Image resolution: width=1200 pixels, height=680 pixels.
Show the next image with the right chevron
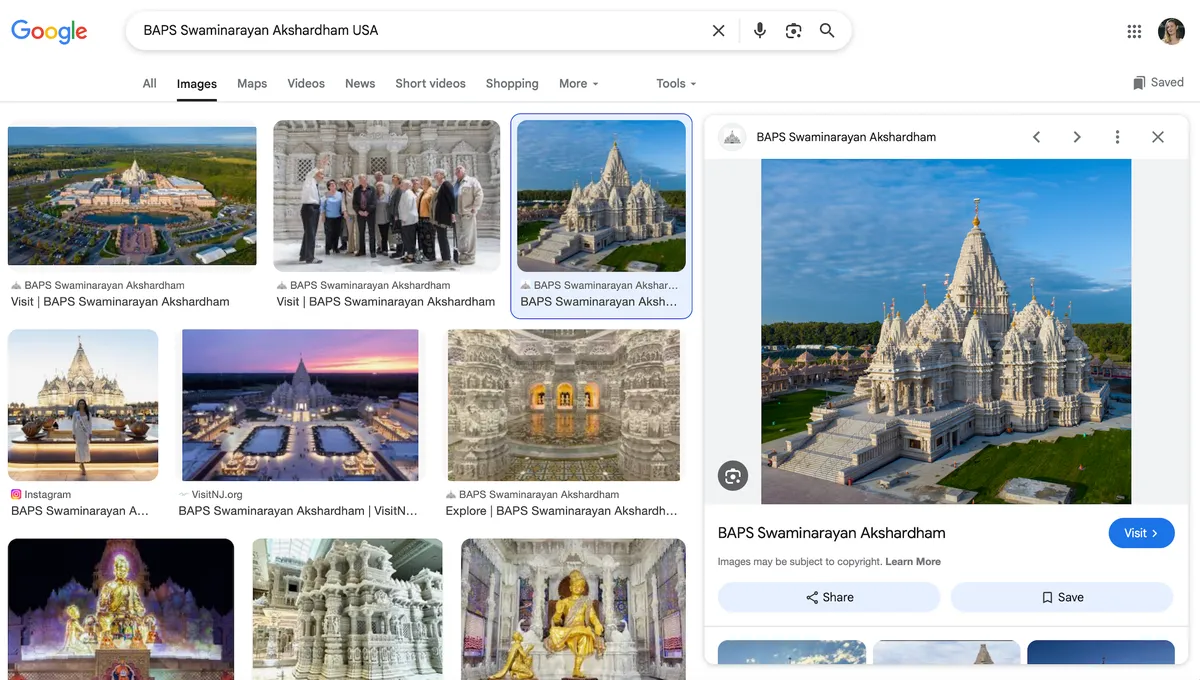click(1077, 136)
